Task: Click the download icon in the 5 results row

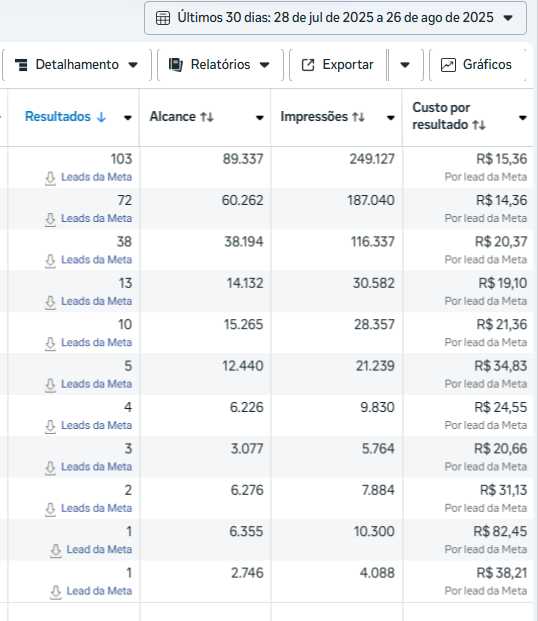Action: point(50,385)
